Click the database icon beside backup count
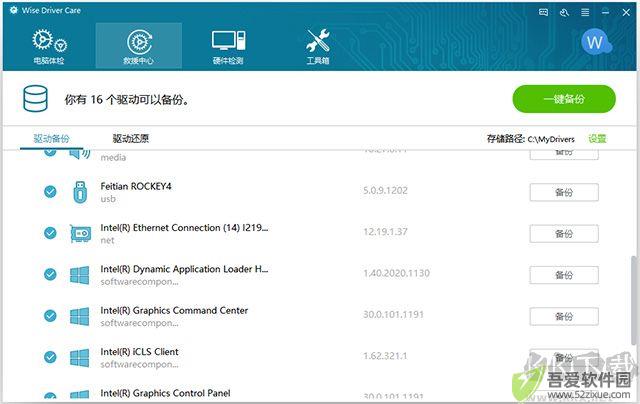640x404 pixels. 35,99
